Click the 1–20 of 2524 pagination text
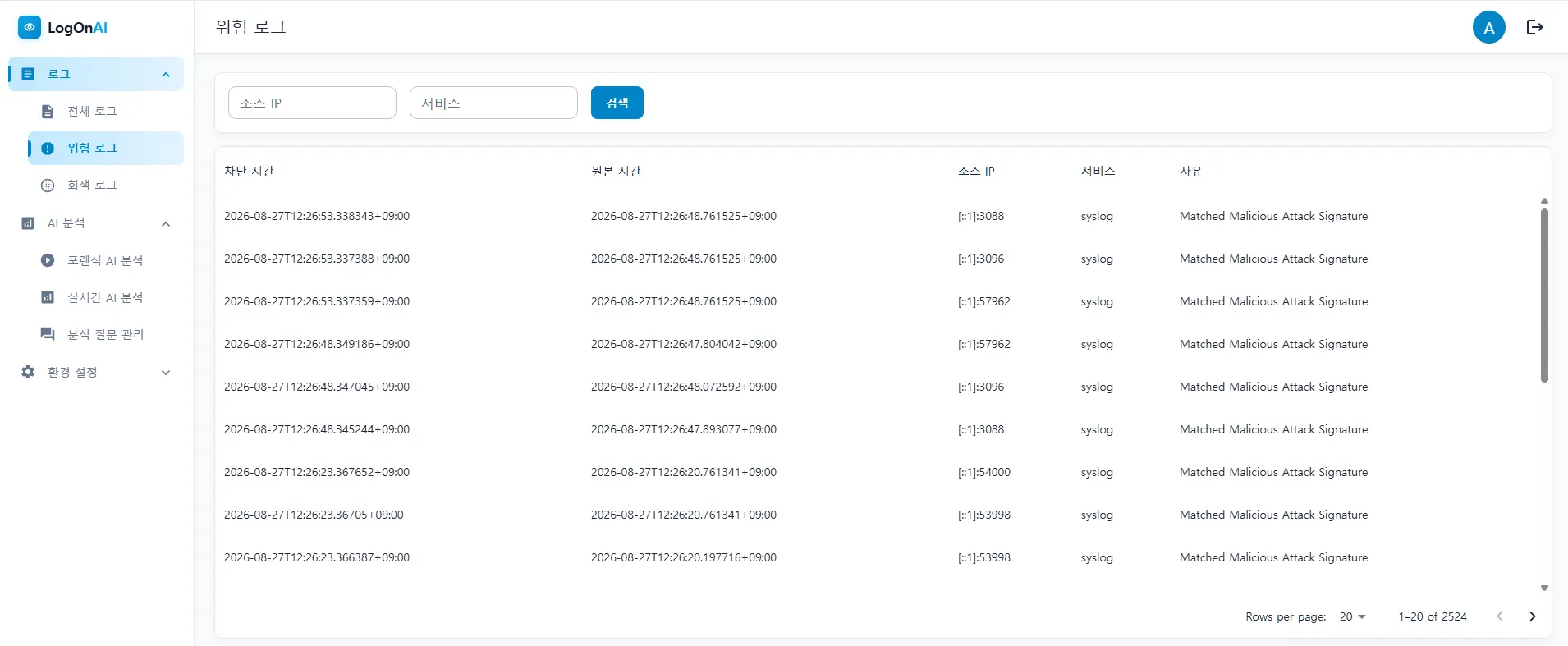Screen dimensions: 1568x646 (x=1433, y=616)
